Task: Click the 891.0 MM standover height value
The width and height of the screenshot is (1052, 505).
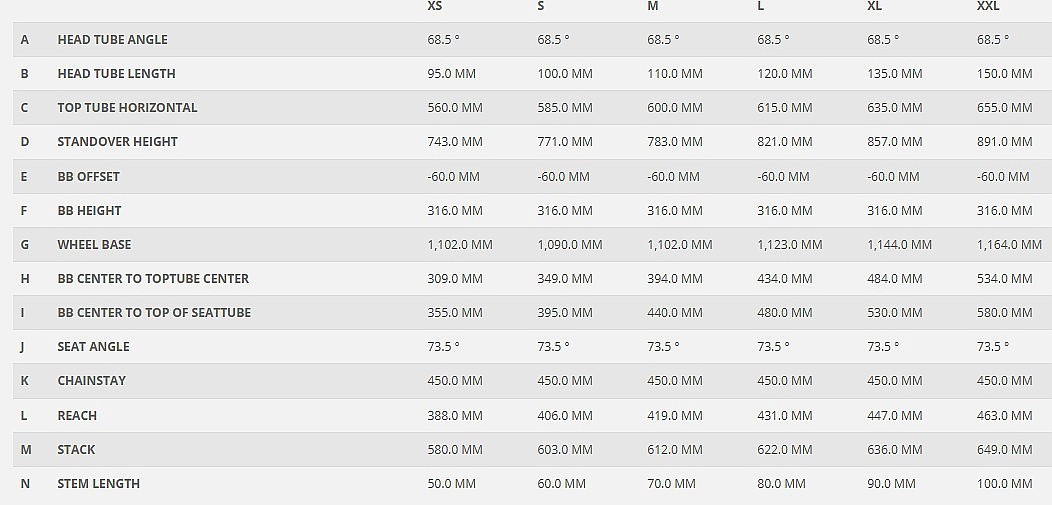Action: (1004, 142)
